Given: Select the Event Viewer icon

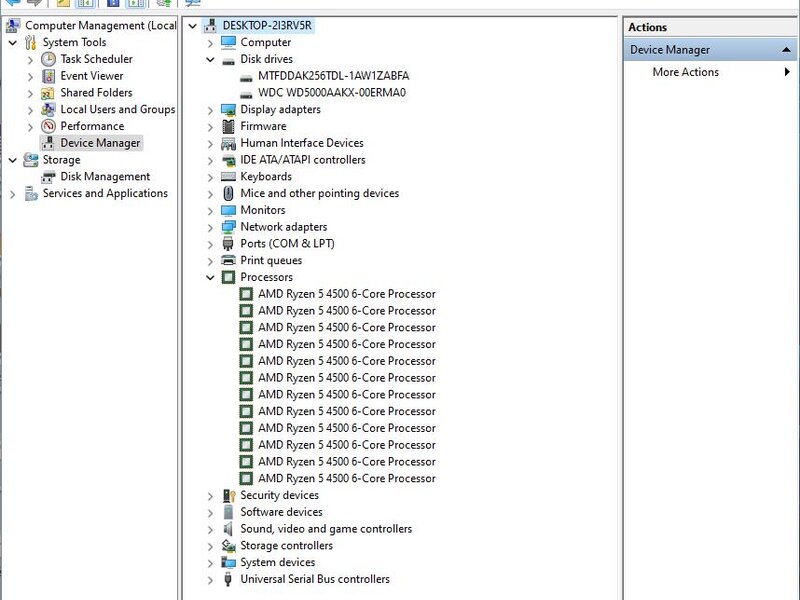Looking at the screenshot, I should pos(48,76).
